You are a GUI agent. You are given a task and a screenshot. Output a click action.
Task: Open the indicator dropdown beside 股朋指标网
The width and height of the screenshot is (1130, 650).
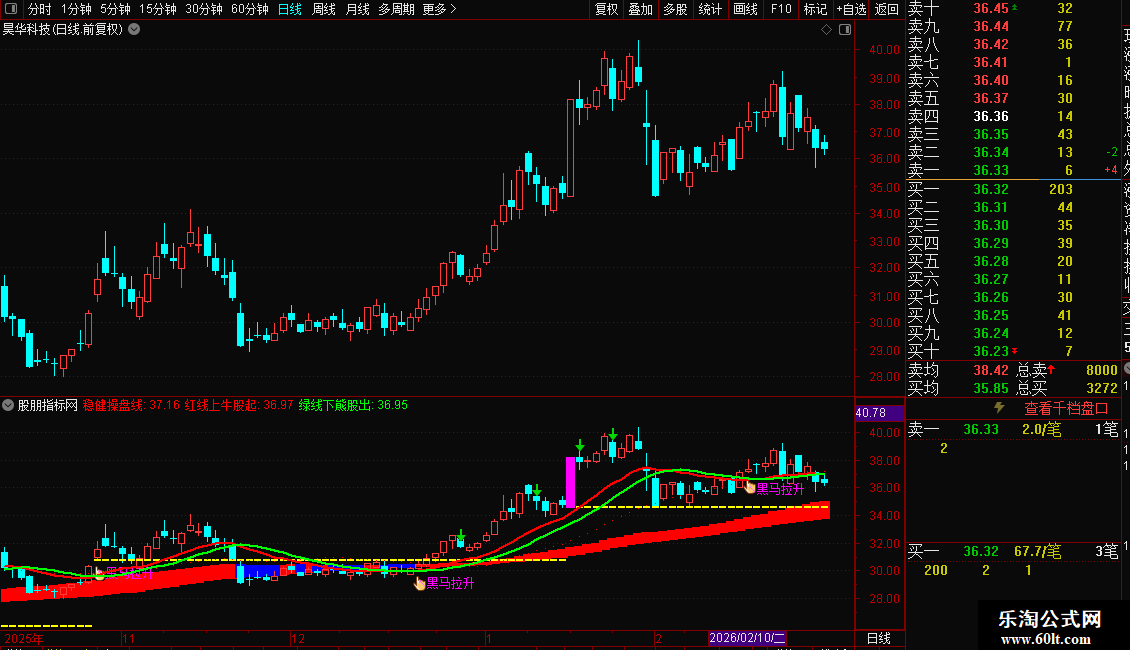click(8, 405)
